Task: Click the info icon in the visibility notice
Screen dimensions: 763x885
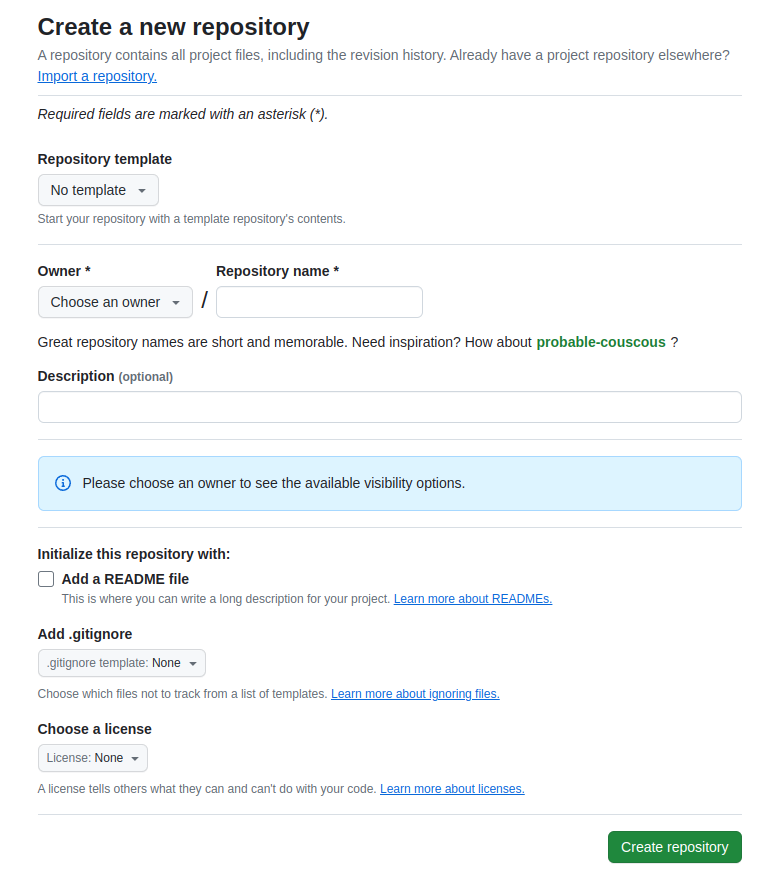Action: (63, 483)
